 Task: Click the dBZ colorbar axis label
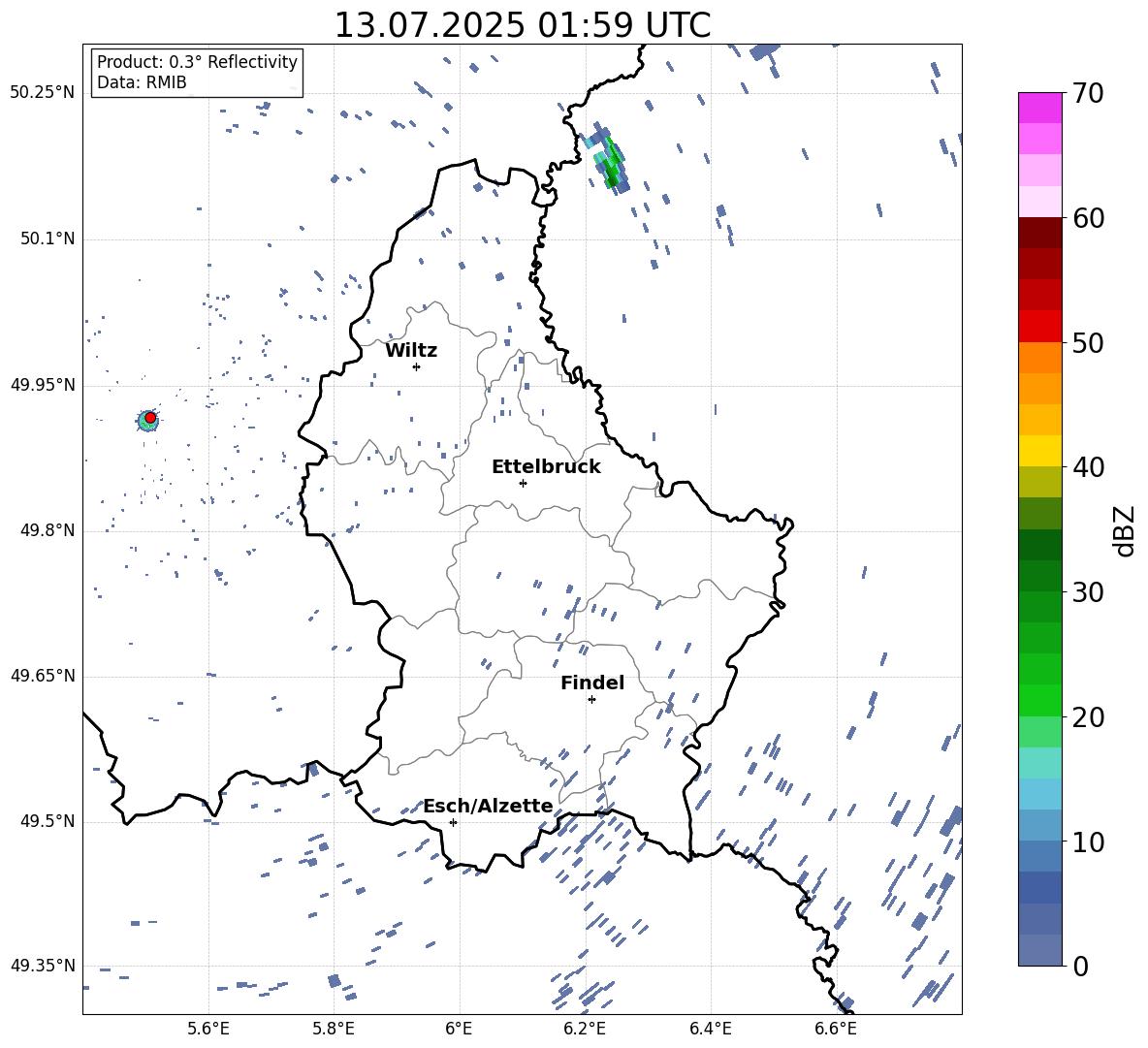[1124, 530]
